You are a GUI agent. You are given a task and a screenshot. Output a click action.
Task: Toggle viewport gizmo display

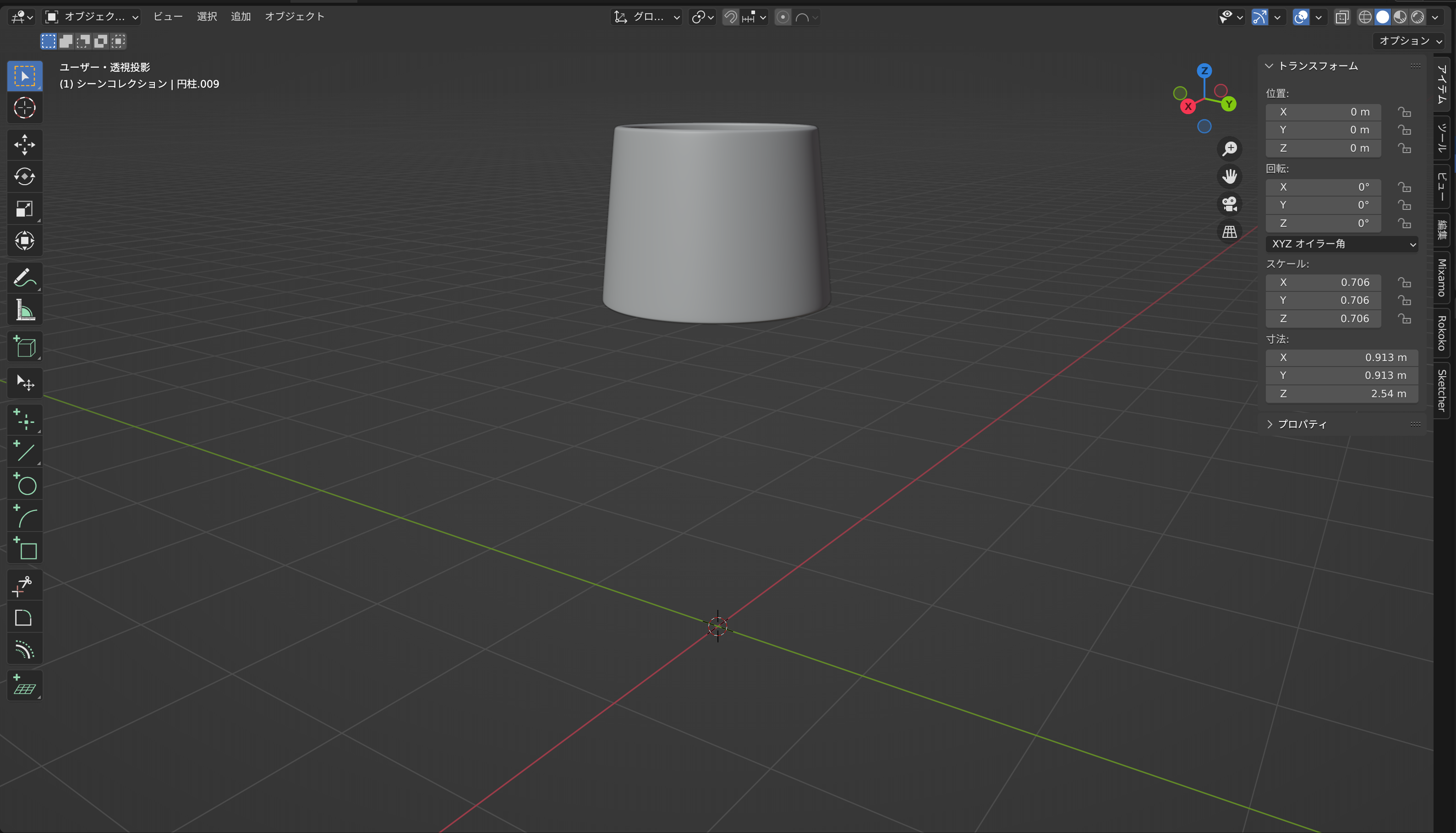pos(1260,17)
